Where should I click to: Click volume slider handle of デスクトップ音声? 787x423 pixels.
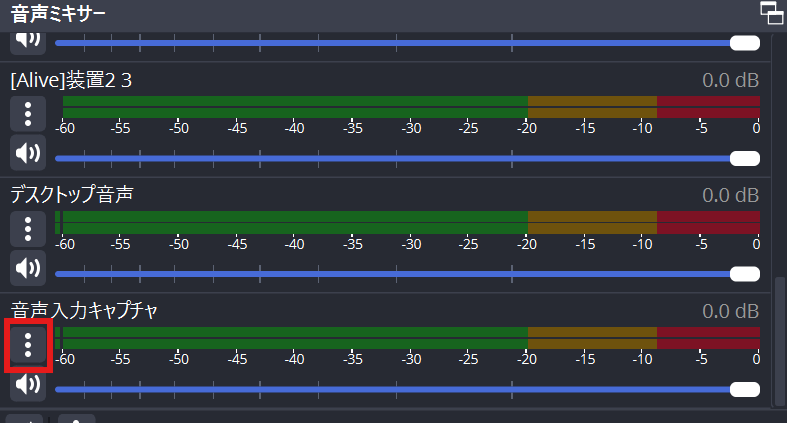[745, 274]
